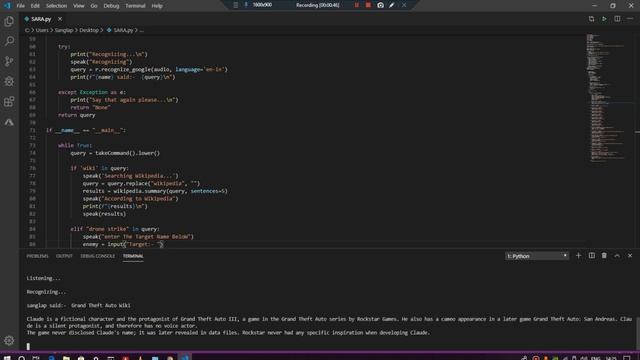This screenshot has width=640, height=360.
Task: Open the Windows Start button
Action: point(7,358)
